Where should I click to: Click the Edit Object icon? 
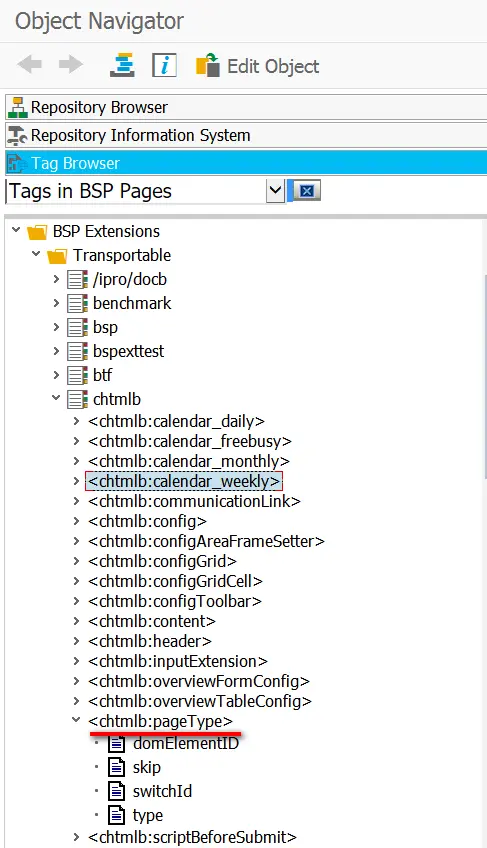click(x=208, y=65)
